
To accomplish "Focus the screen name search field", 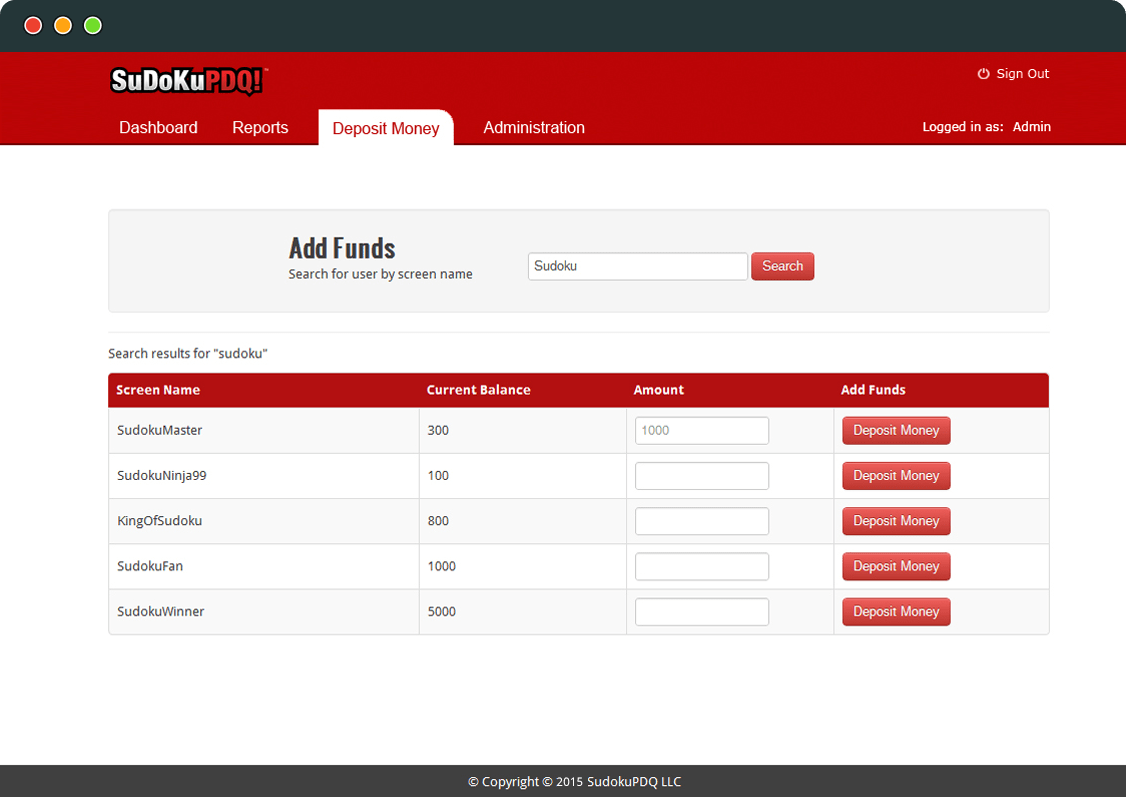I will [638, 266].
